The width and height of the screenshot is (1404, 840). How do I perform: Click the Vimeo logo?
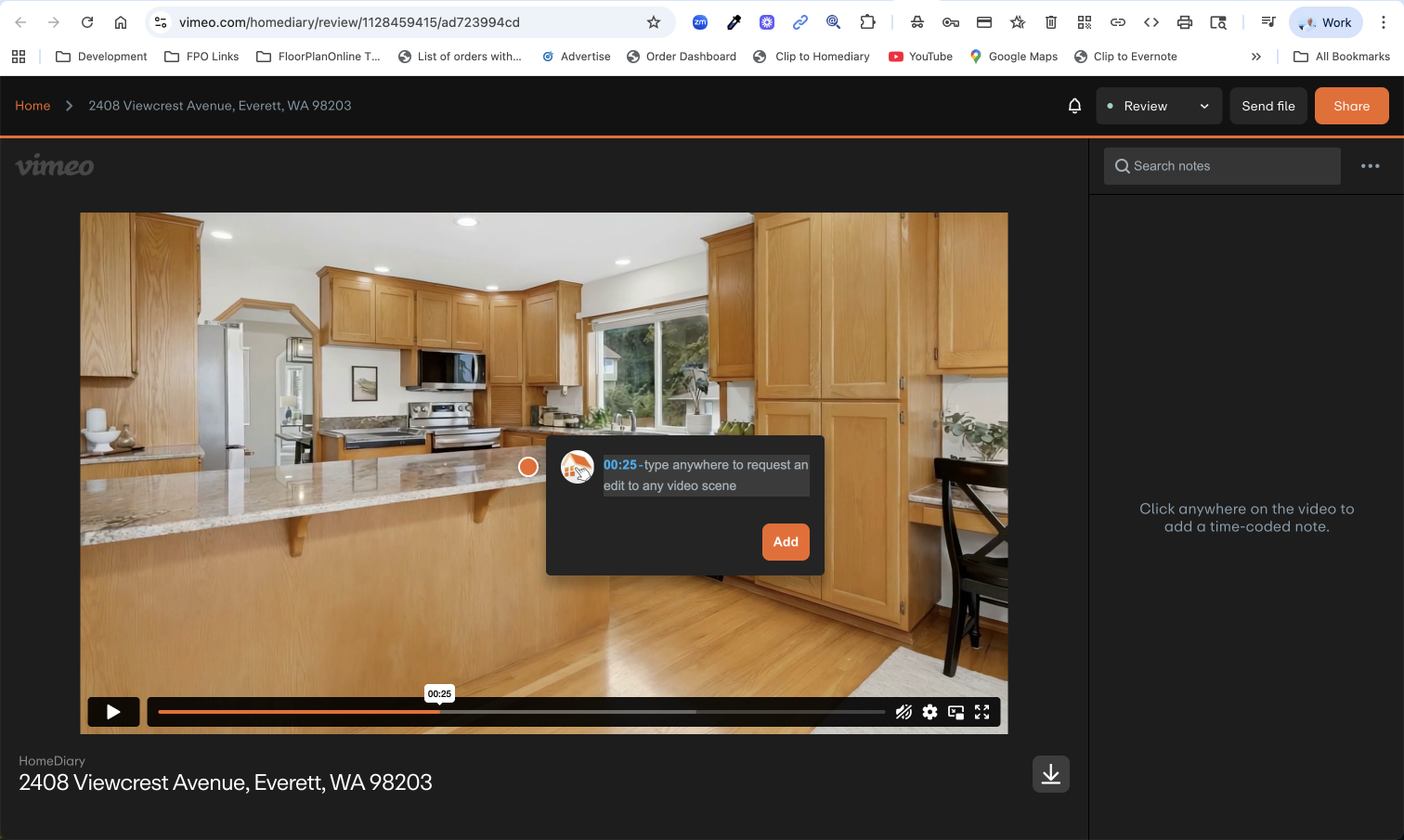coord(55,165)
